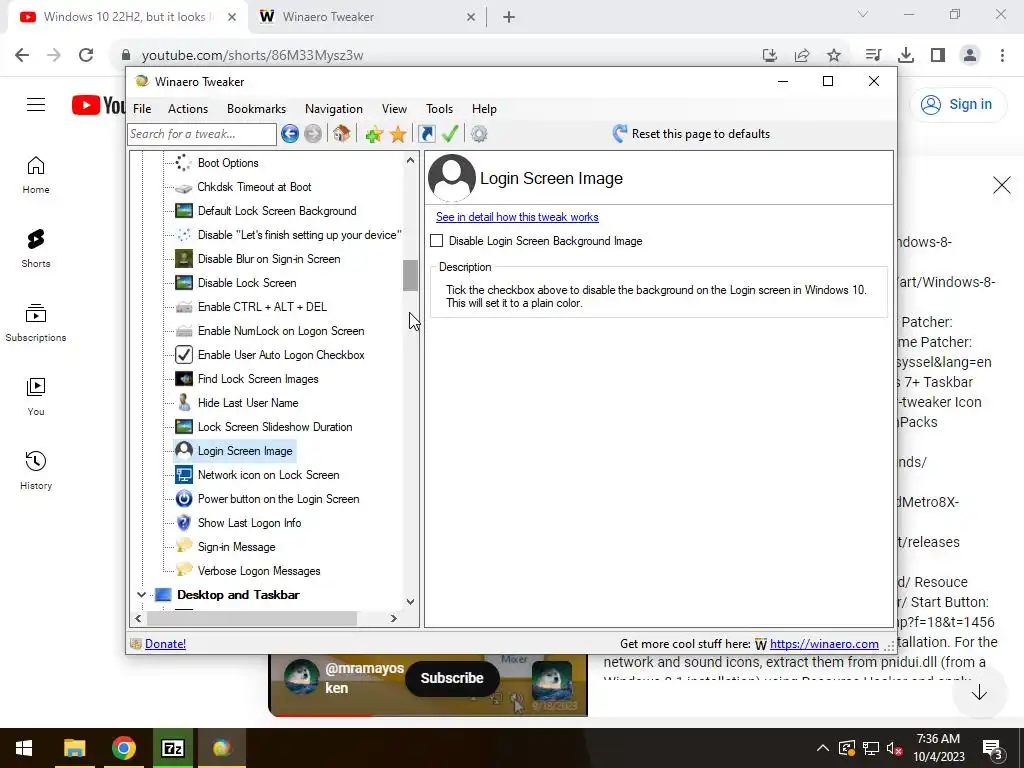The image size is (1024, 768).
Task: Go to YouTube Home in sidebar
Action: 36,175
